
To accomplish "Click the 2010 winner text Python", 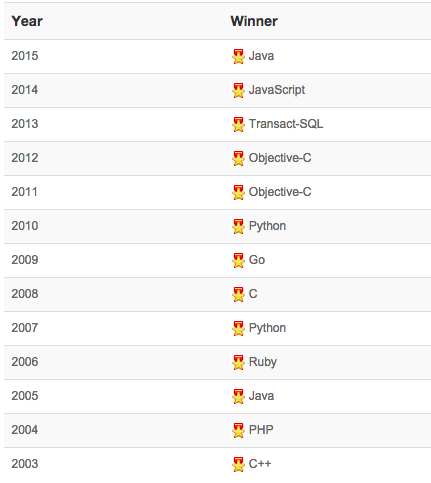I will tap(267, 226).
